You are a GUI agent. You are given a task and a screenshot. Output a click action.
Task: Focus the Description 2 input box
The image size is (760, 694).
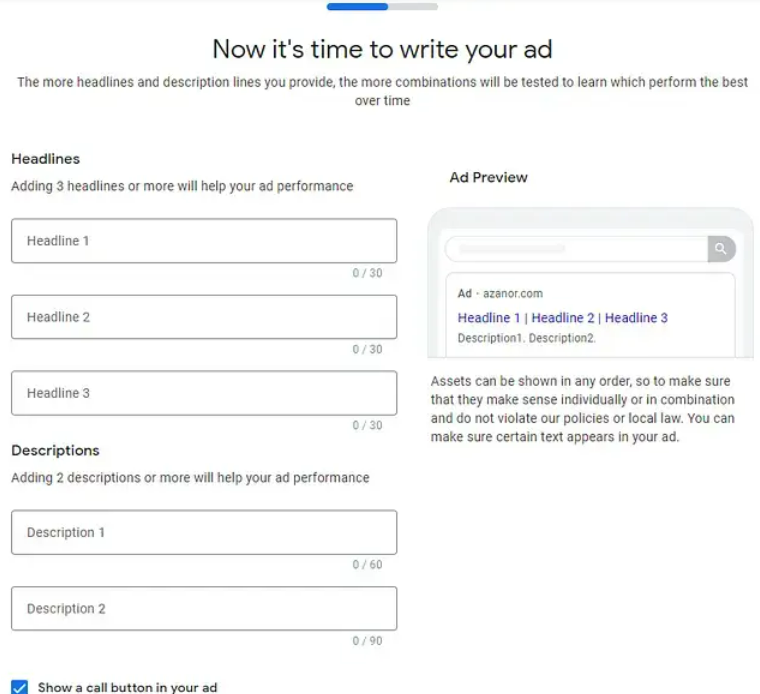click(204, 609)
